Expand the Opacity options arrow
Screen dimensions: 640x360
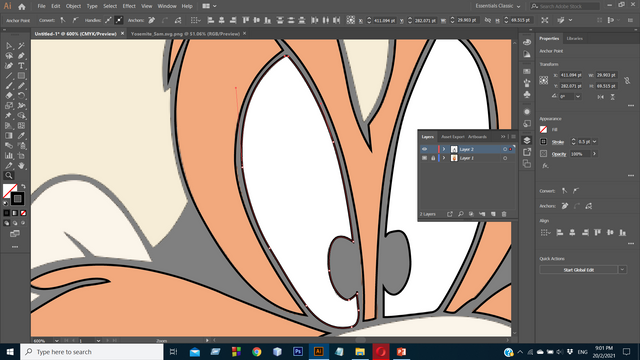tap(594, 154)
